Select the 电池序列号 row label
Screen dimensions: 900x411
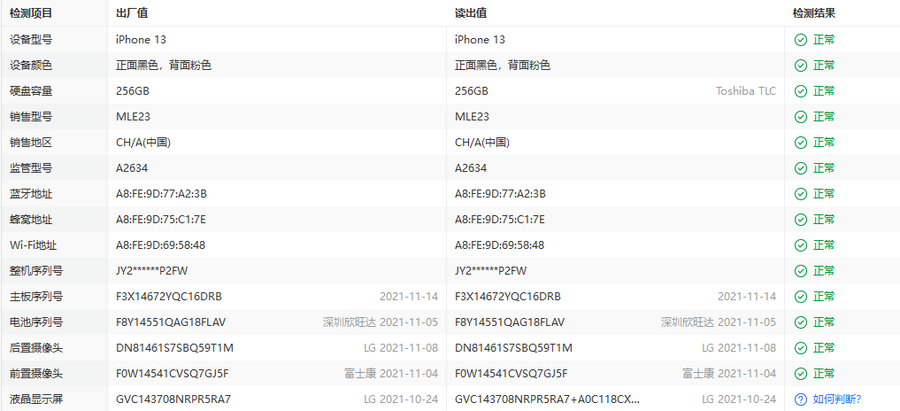click(36, 322)
